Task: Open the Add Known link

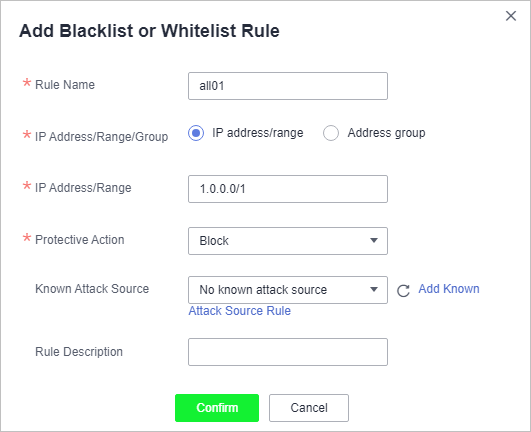Action: tap(449, 289)
